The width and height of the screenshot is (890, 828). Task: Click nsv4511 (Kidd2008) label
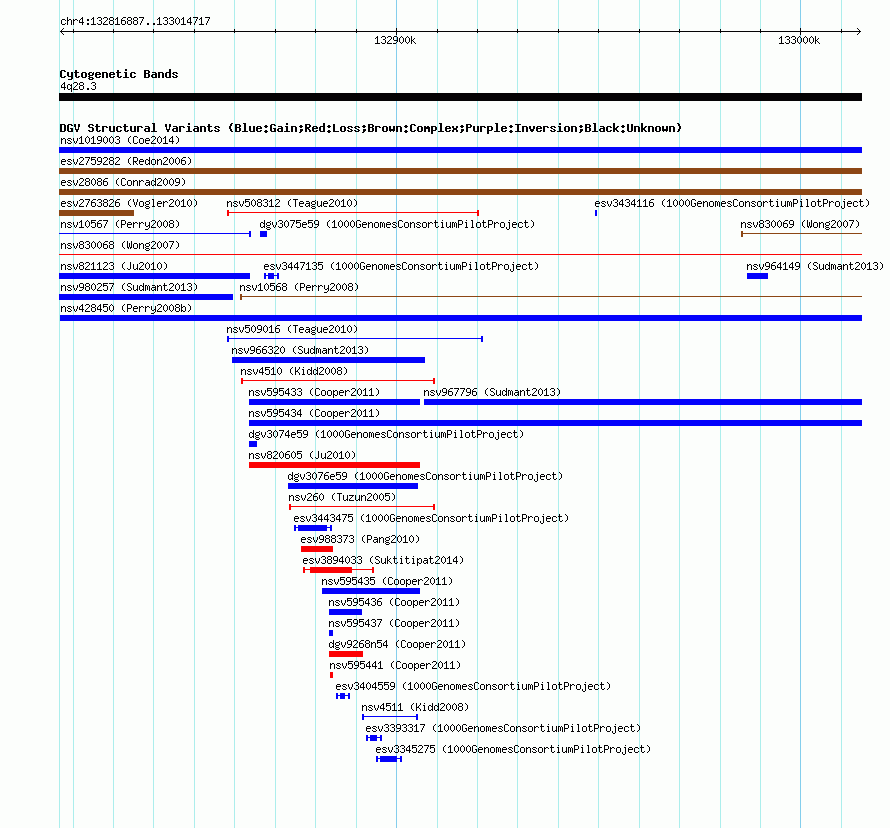click(x=415, y=707)
